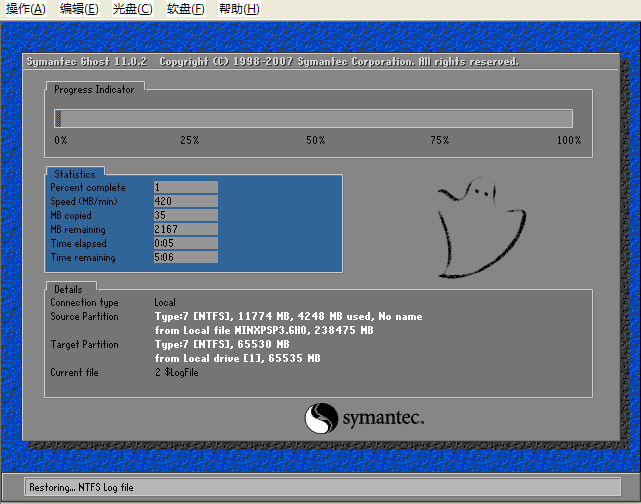Select the Details panel heading

[68, 289]
